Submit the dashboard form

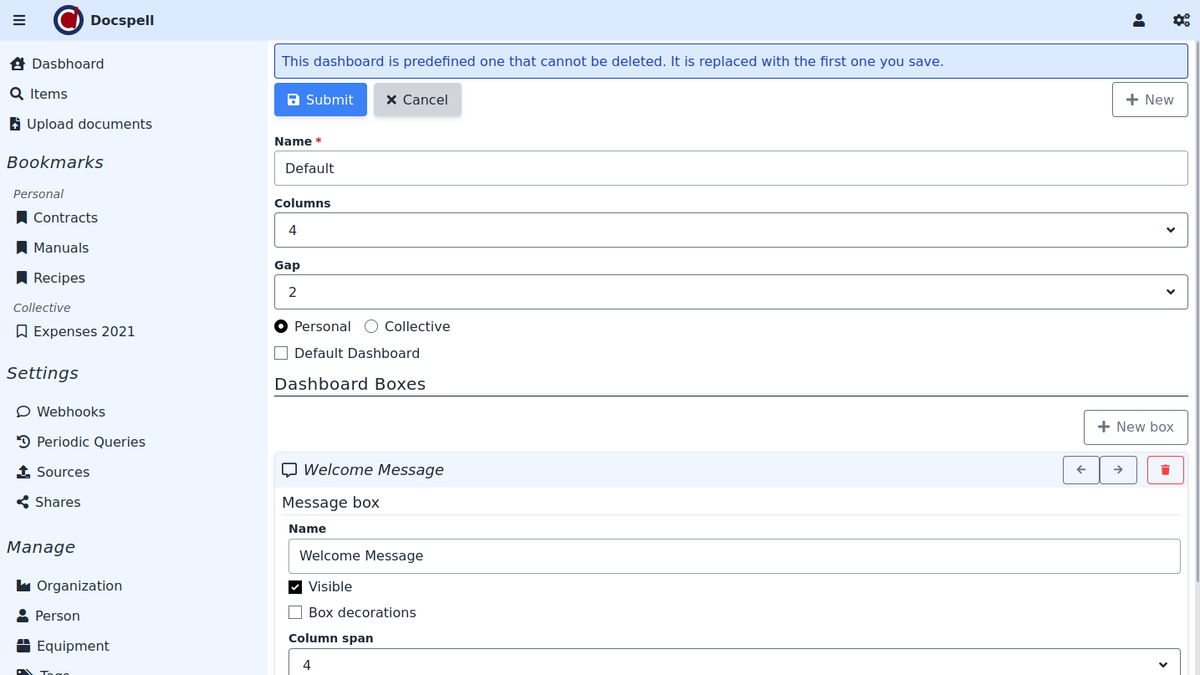320,100
